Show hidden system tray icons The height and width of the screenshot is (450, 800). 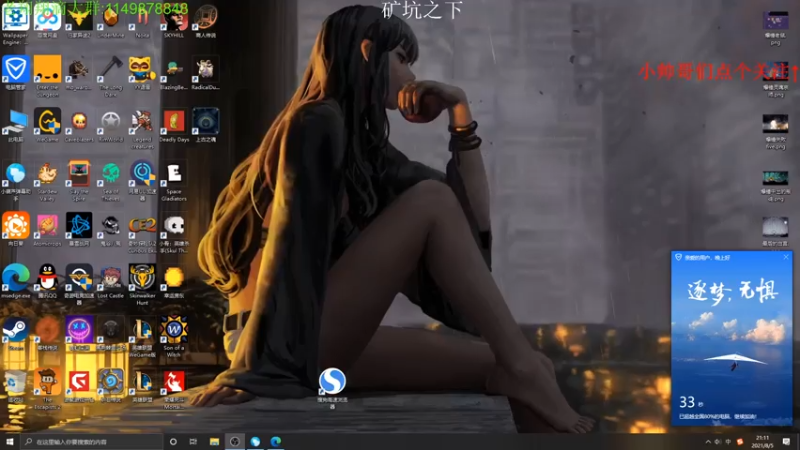coord(708,442)
